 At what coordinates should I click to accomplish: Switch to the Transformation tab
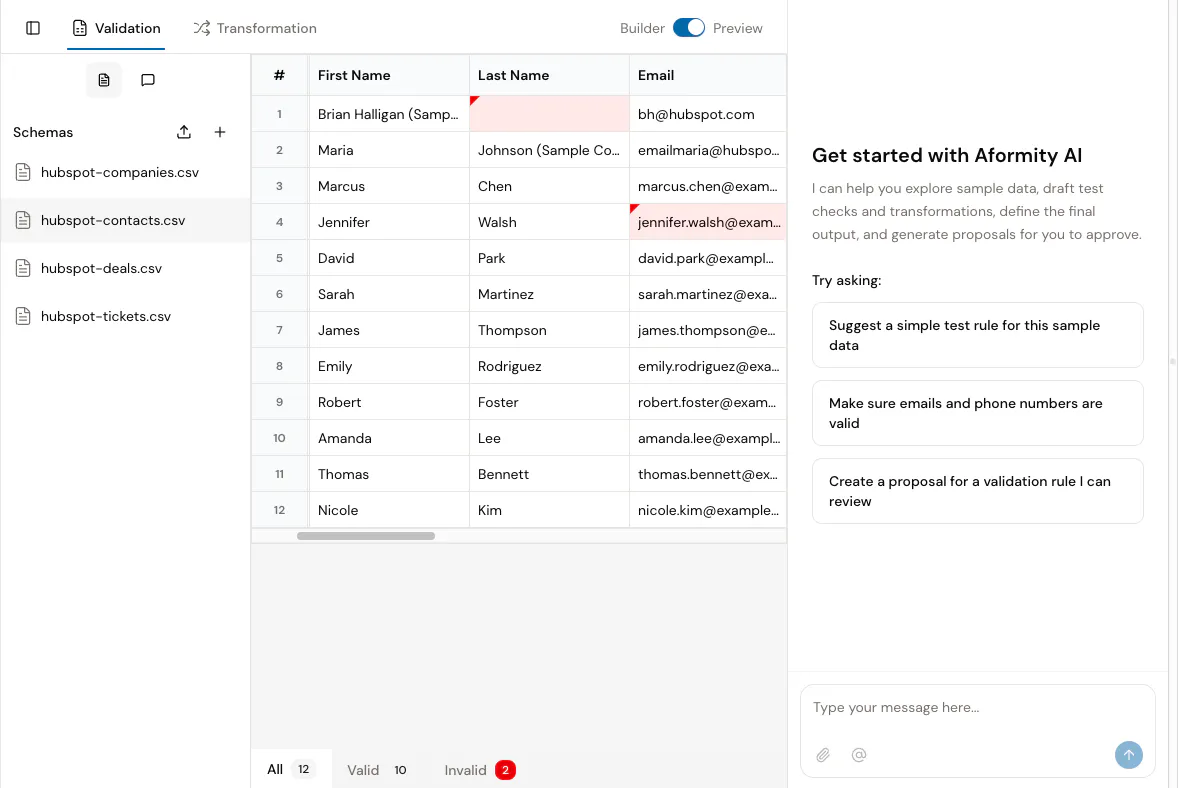[x=255, y=28]
